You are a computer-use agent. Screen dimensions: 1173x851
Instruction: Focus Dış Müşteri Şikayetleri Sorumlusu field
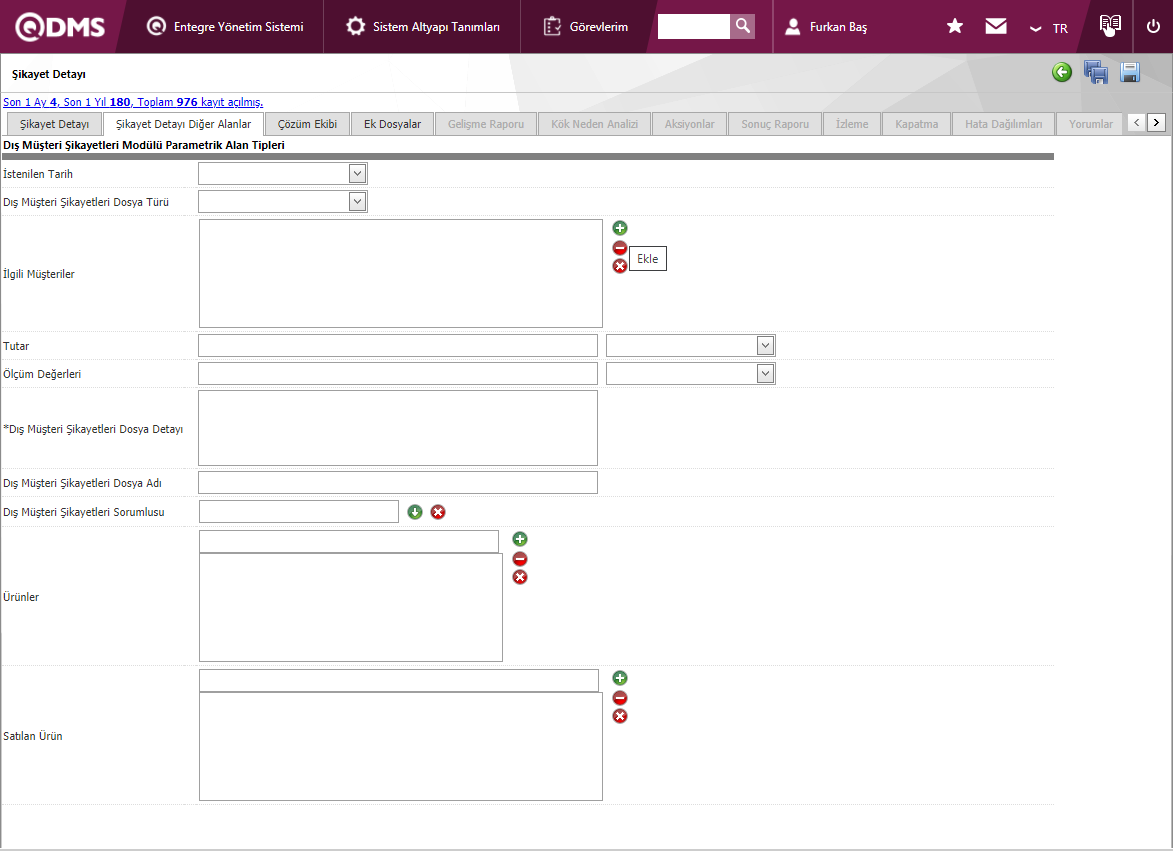tap(298, 511)
